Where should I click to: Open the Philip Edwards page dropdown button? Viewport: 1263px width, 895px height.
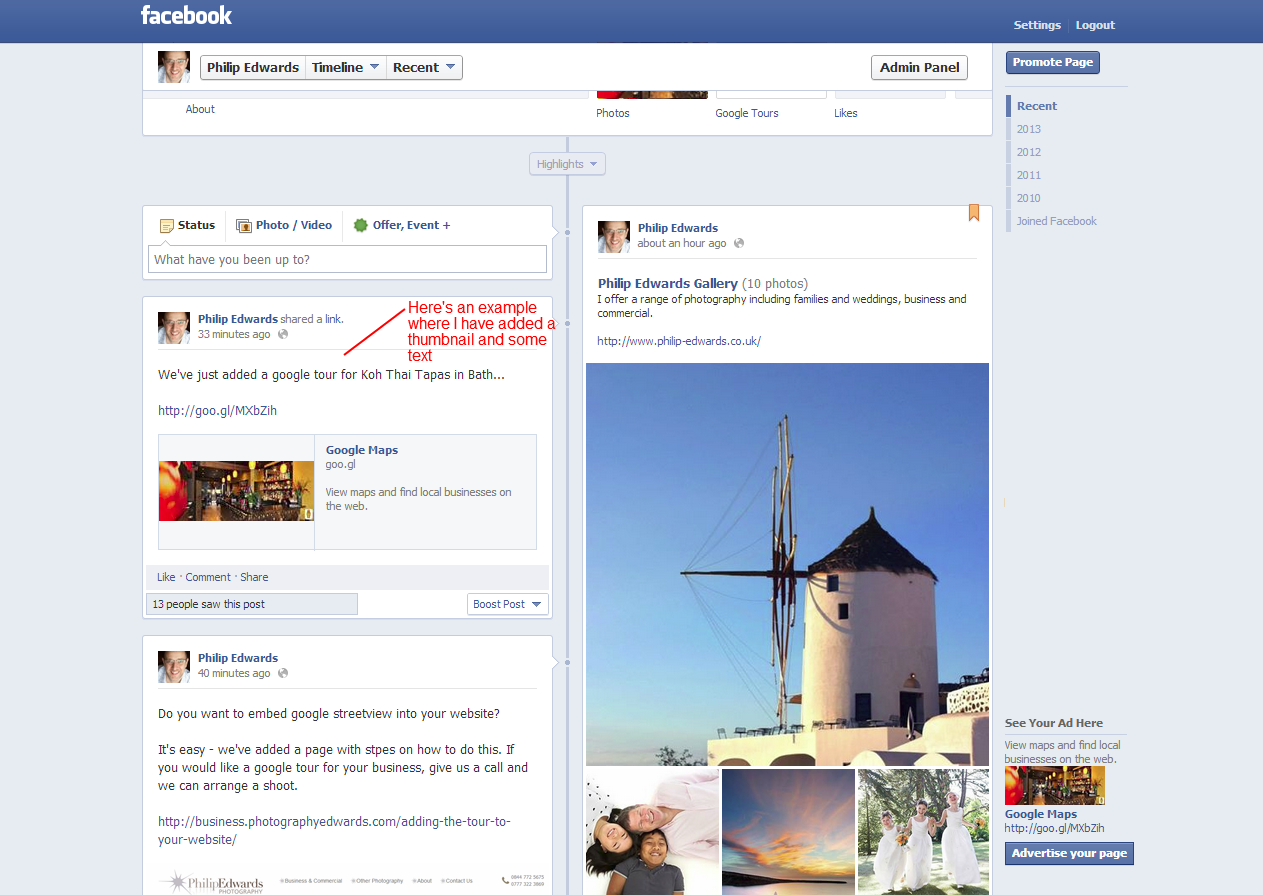(x=253, y=67)
